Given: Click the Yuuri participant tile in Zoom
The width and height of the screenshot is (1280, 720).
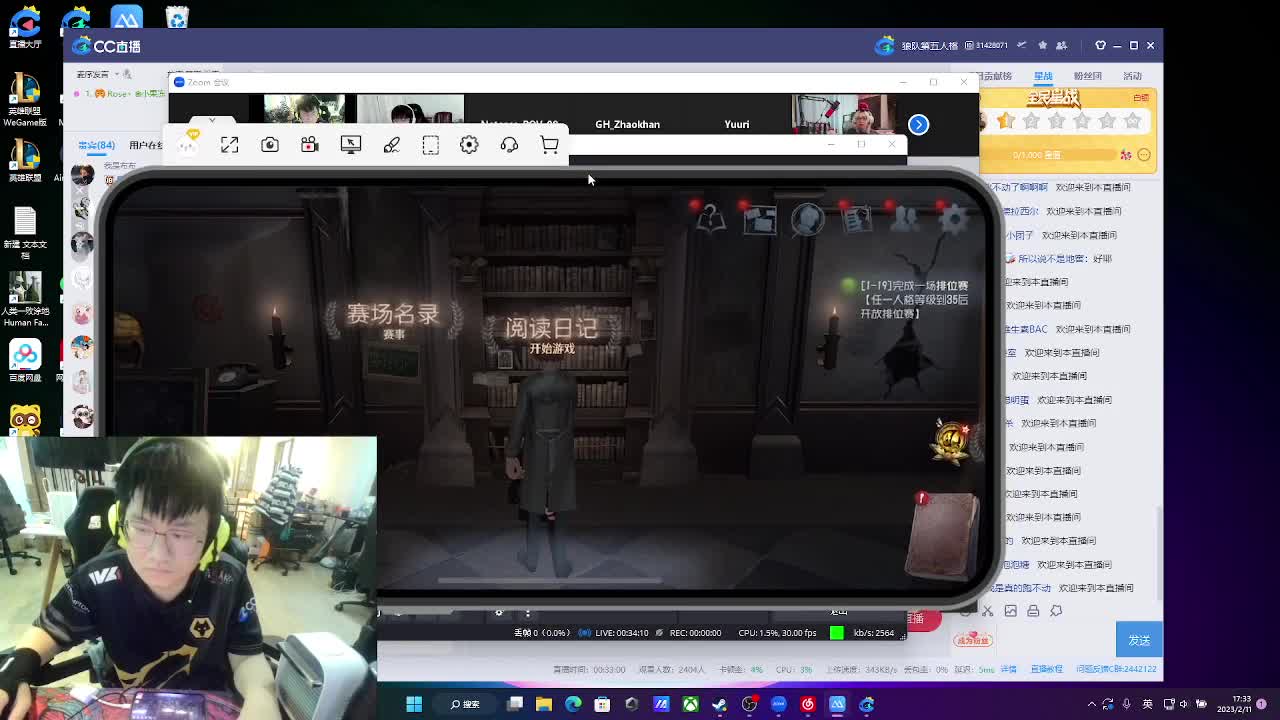Looking at the screenshot, I should pos(736,124).
